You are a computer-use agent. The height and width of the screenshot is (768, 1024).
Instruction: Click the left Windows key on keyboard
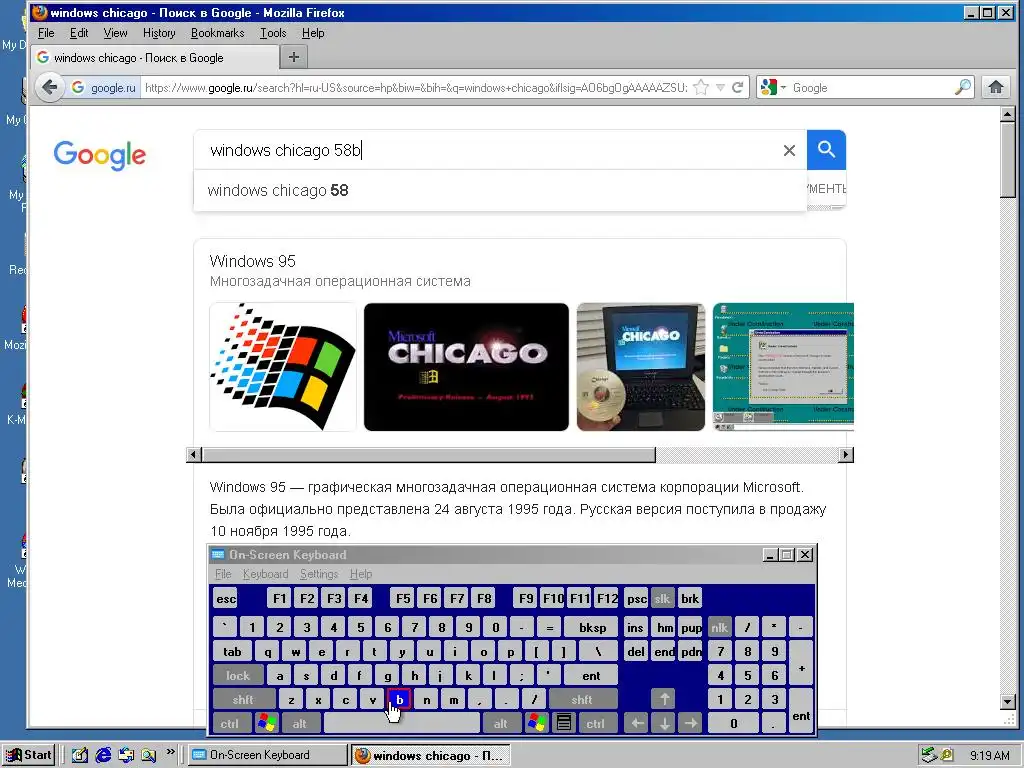tap(267, 723)
